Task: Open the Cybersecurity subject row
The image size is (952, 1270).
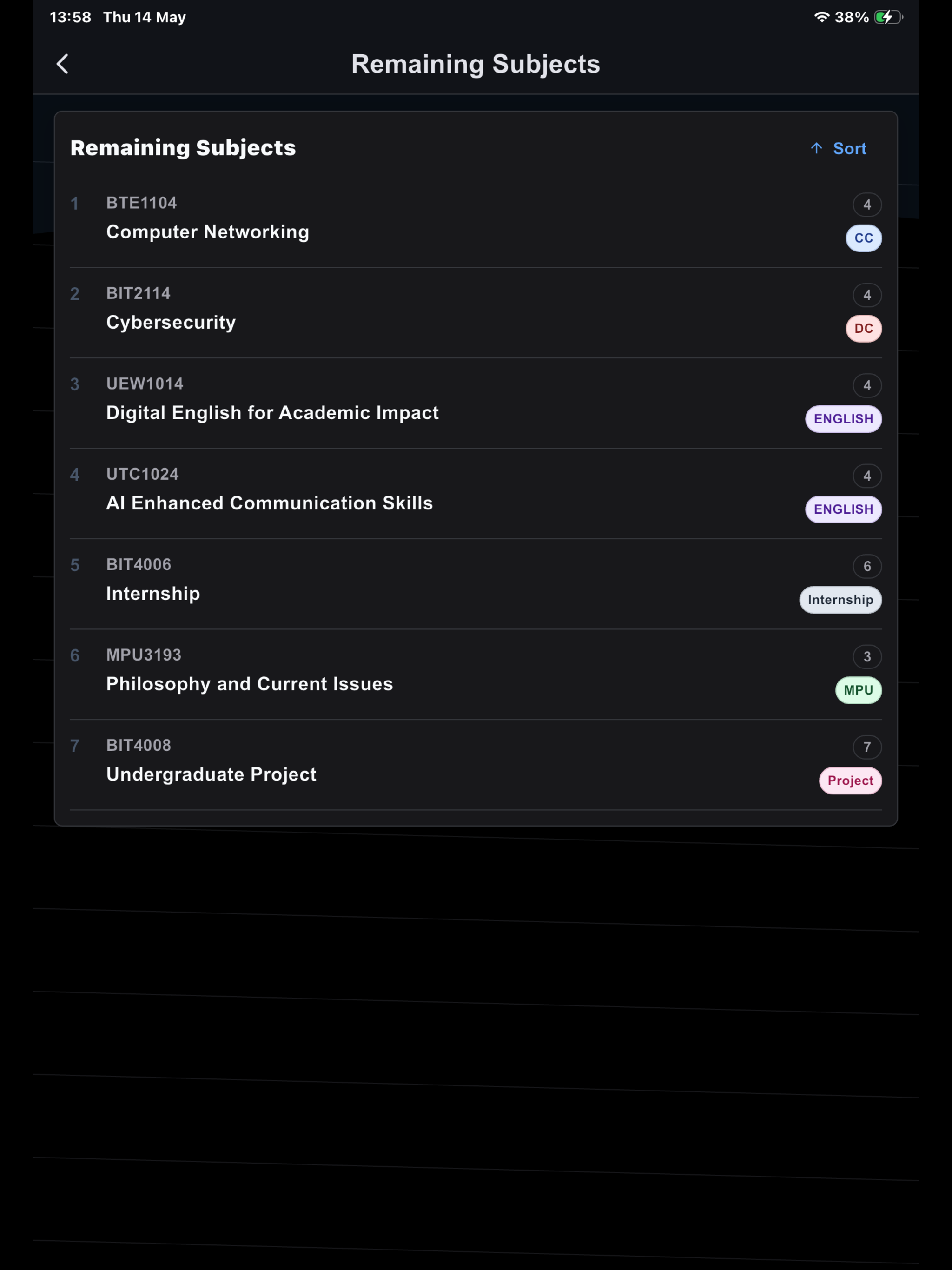Action: pos(476,312)
